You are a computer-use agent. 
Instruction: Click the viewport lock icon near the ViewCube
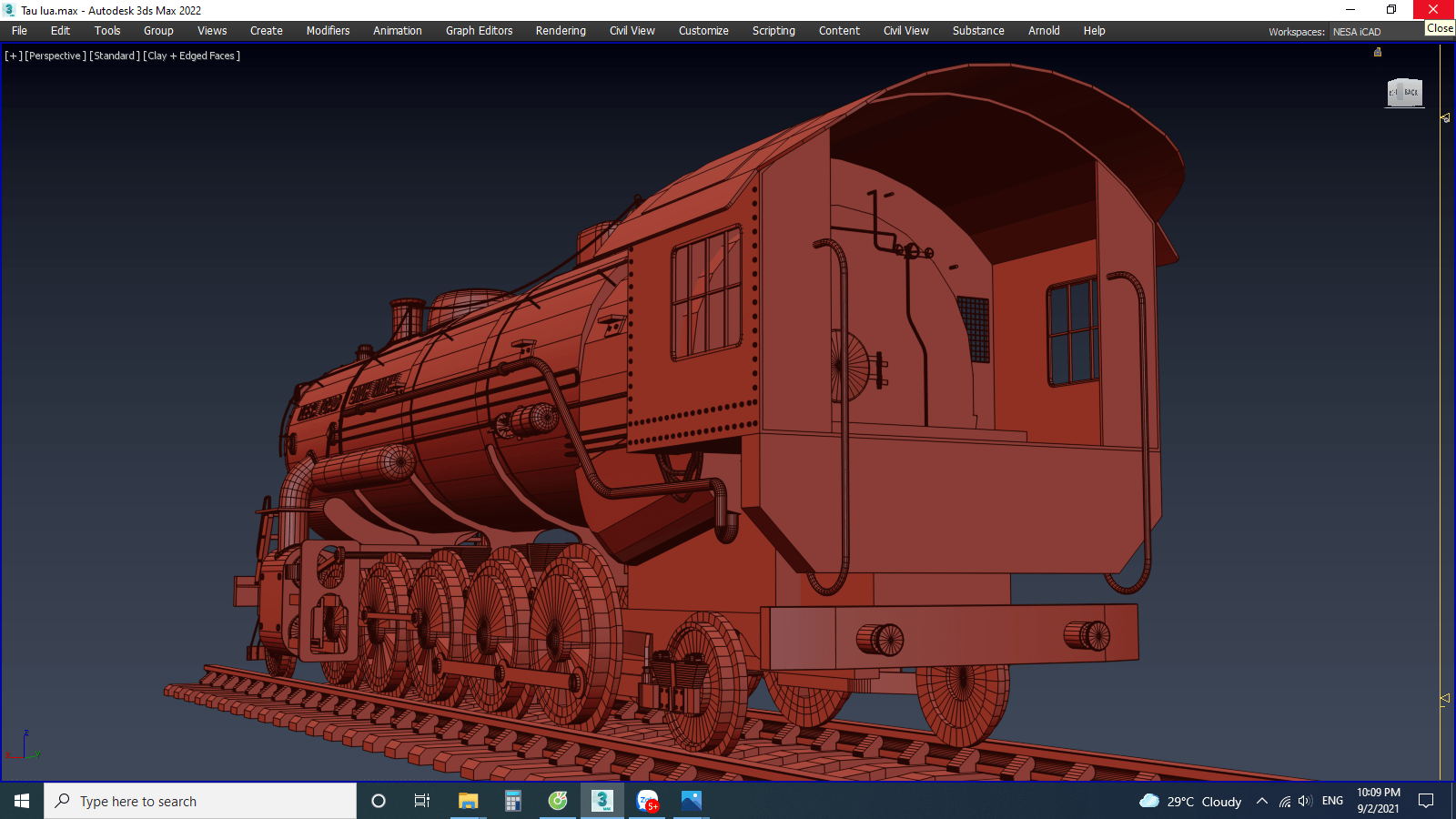pos(1377,53)
